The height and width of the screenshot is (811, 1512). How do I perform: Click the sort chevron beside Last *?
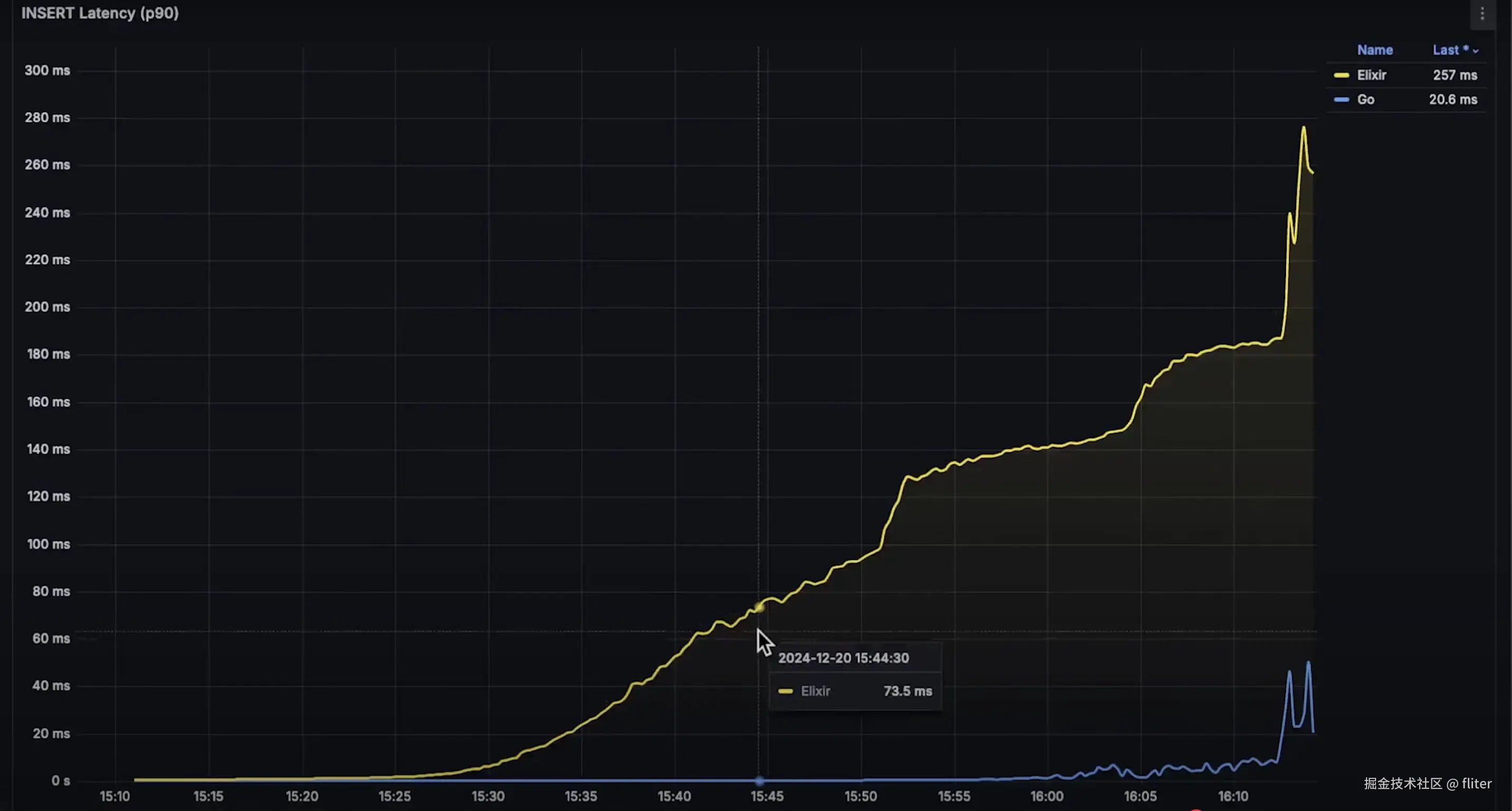1475,51
